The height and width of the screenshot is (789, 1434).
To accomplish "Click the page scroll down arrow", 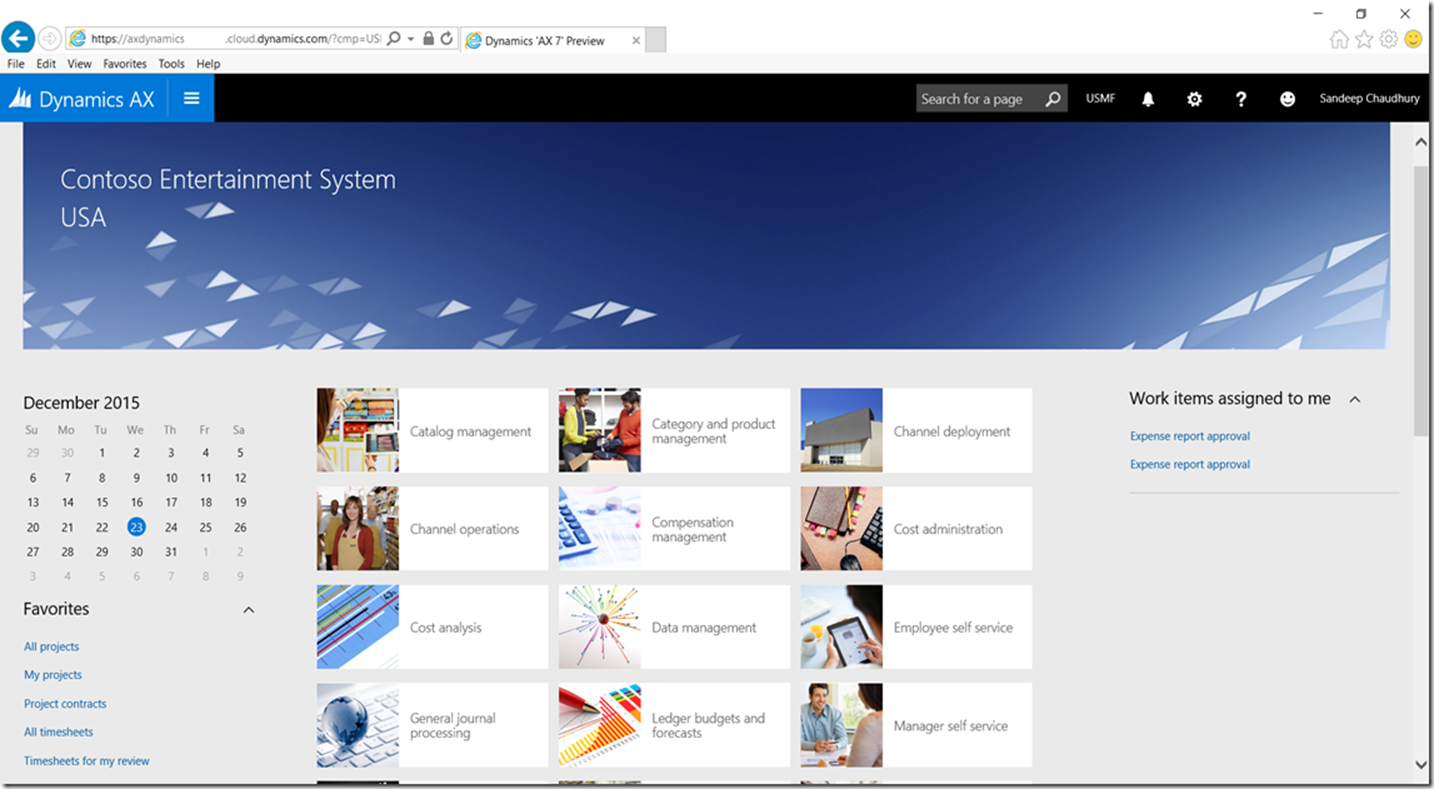I will 1421,765.
